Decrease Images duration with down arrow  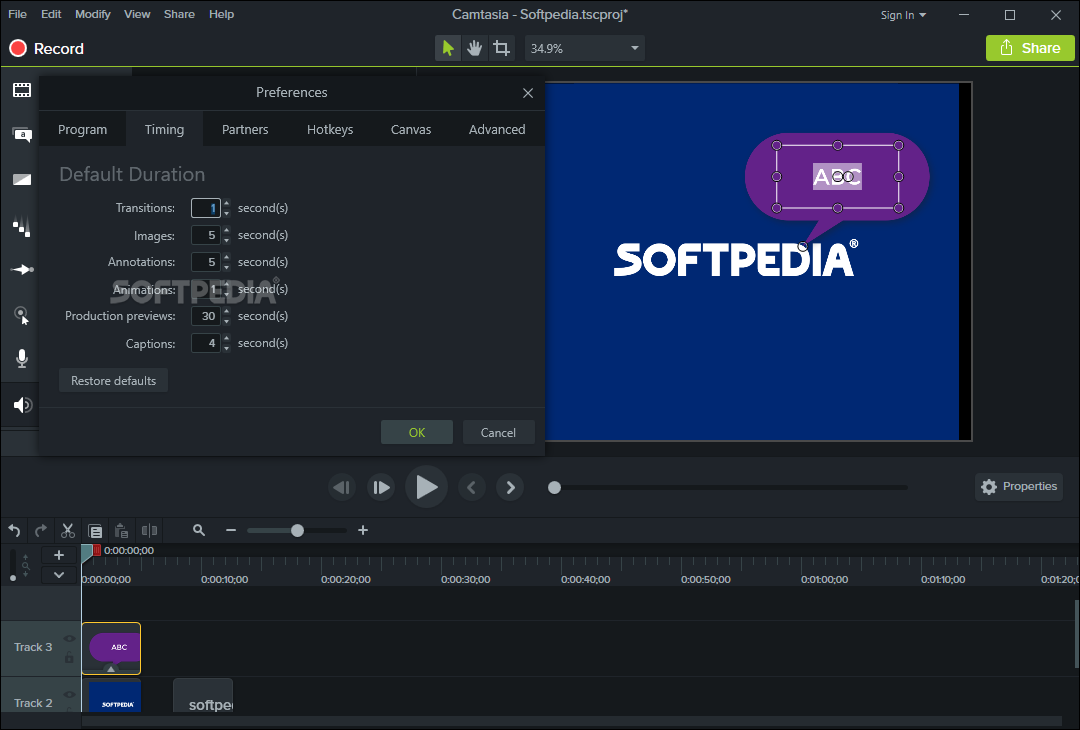click(x=227, y=240)
